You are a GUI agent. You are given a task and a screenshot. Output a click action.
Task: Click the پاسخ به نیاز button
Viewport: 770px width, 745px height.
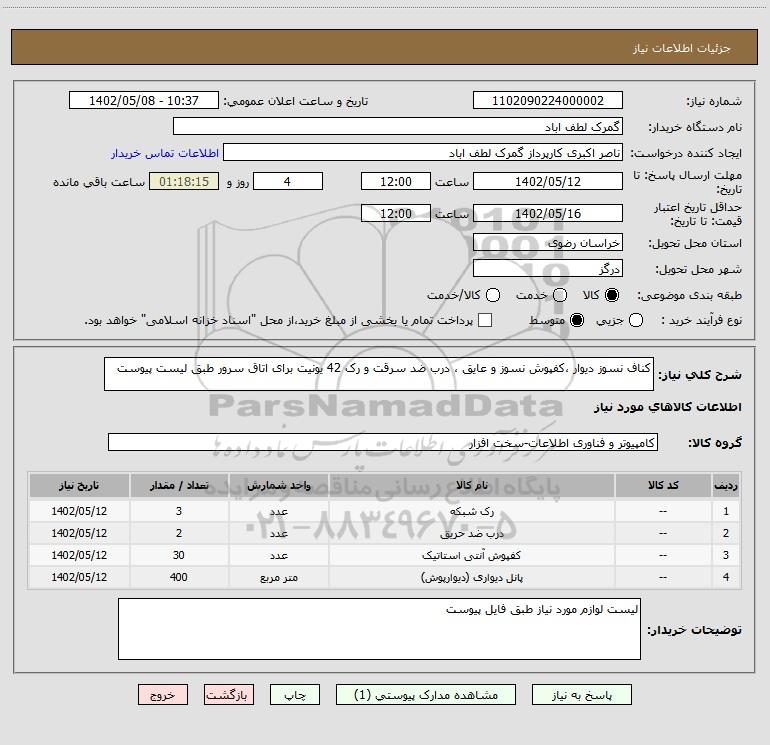pyautogui.click(x=582, y=695)
